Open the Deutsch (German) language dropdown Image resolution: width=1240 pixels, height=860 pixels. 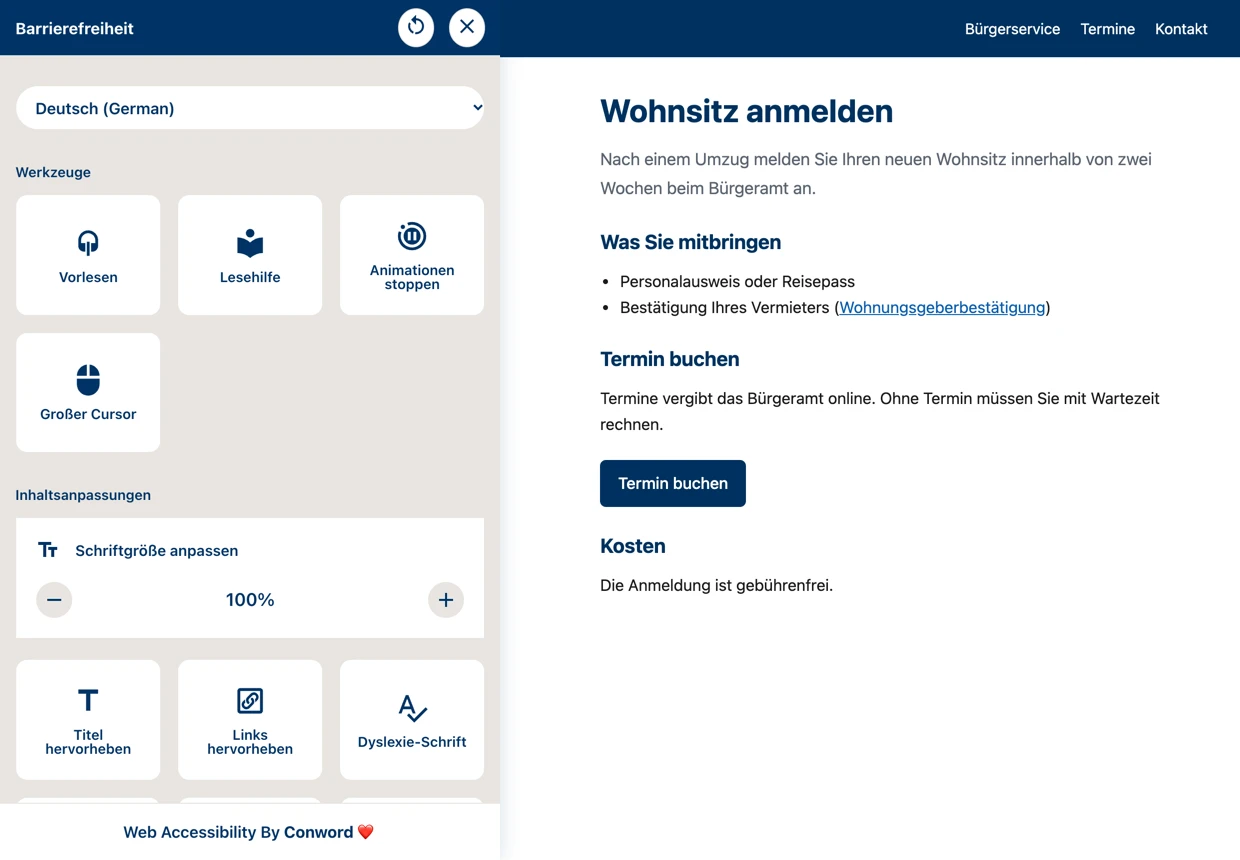pyautogui.click(x=250, y=108)
